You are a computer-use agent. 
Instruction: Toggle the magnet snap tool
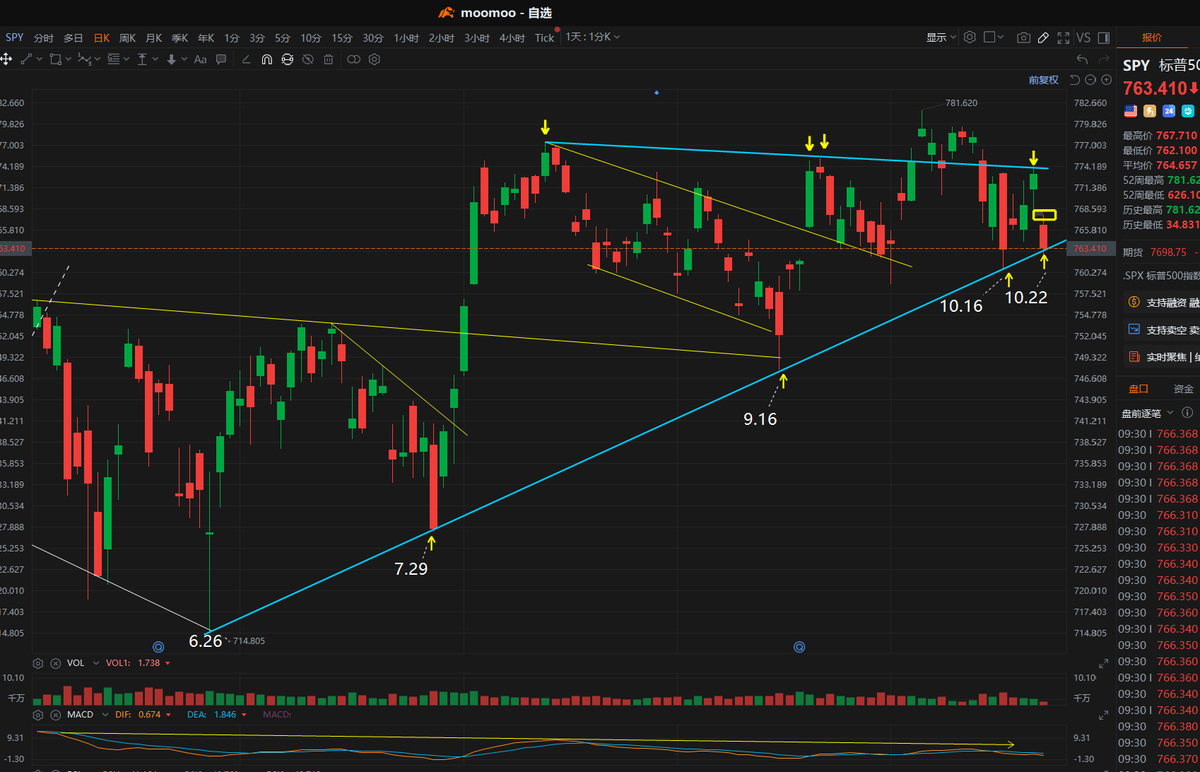coord(266,59)
